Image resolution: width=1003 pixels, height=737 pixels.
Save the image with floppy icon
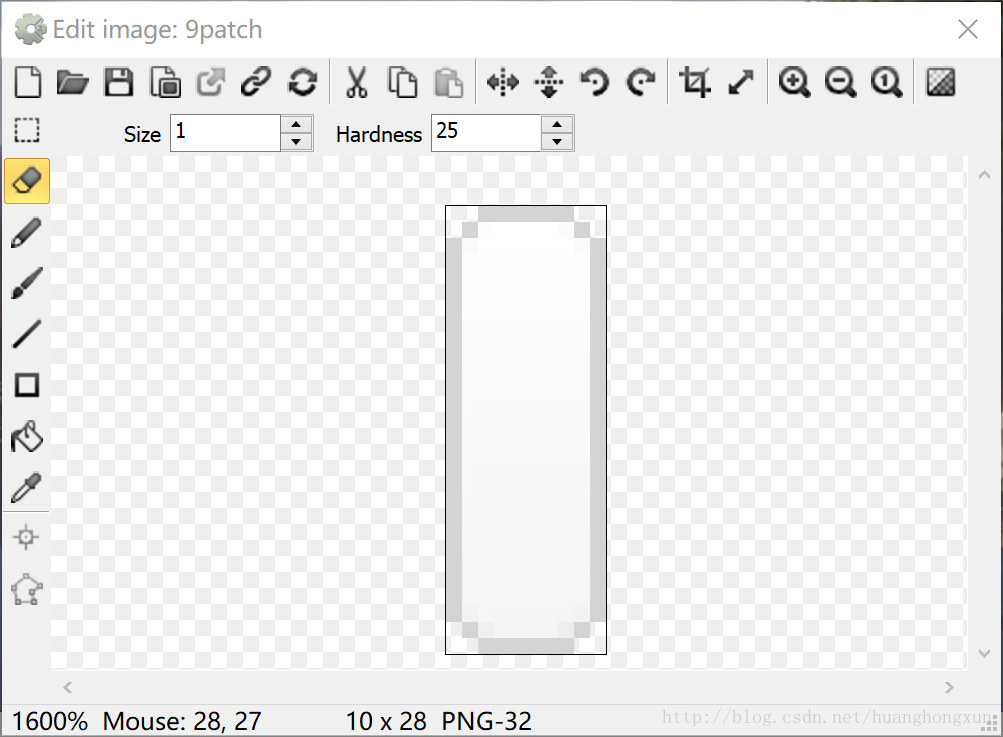pos(118,82)
